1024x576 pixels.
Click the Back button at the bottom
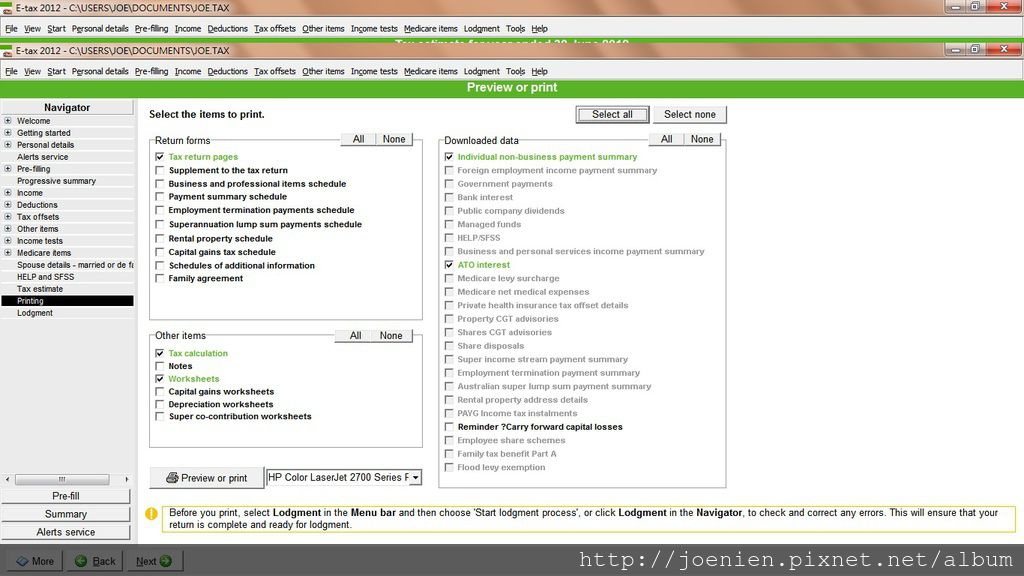pos(95,561)
